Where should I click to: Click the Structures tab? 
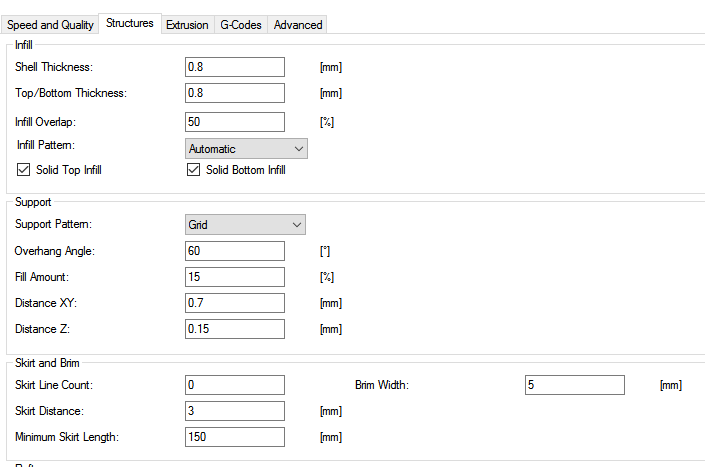pos(129,23)
